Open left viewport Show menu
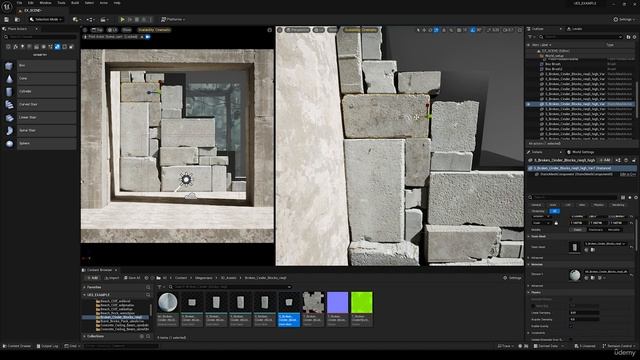 point(127,30)
